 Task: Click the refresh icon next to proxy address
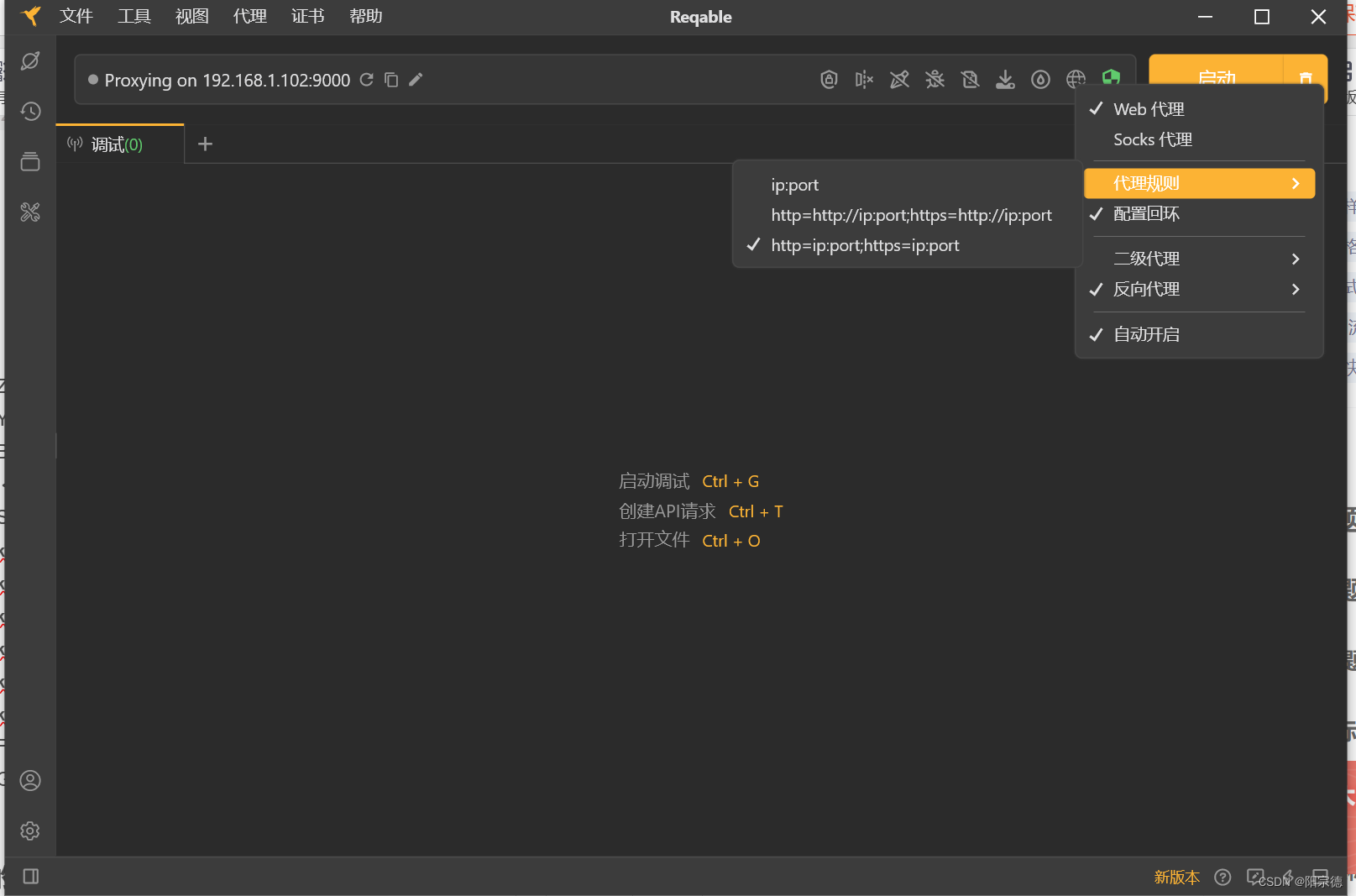tap(367, 80)
